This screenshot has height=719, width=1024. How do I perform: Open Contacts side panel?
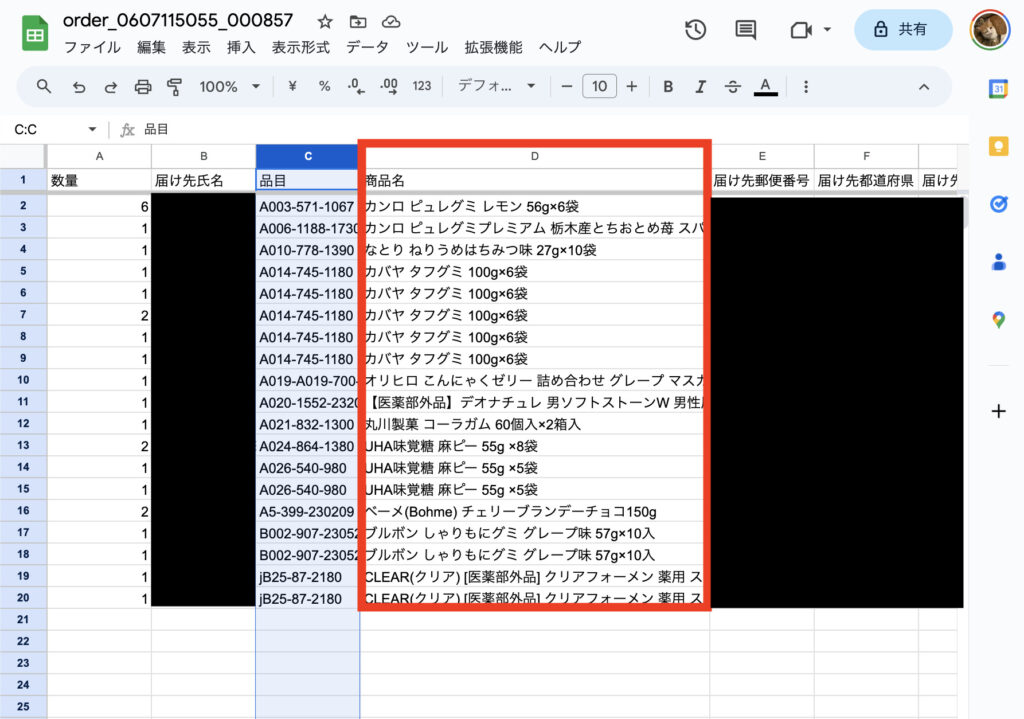tap(998, 262)
